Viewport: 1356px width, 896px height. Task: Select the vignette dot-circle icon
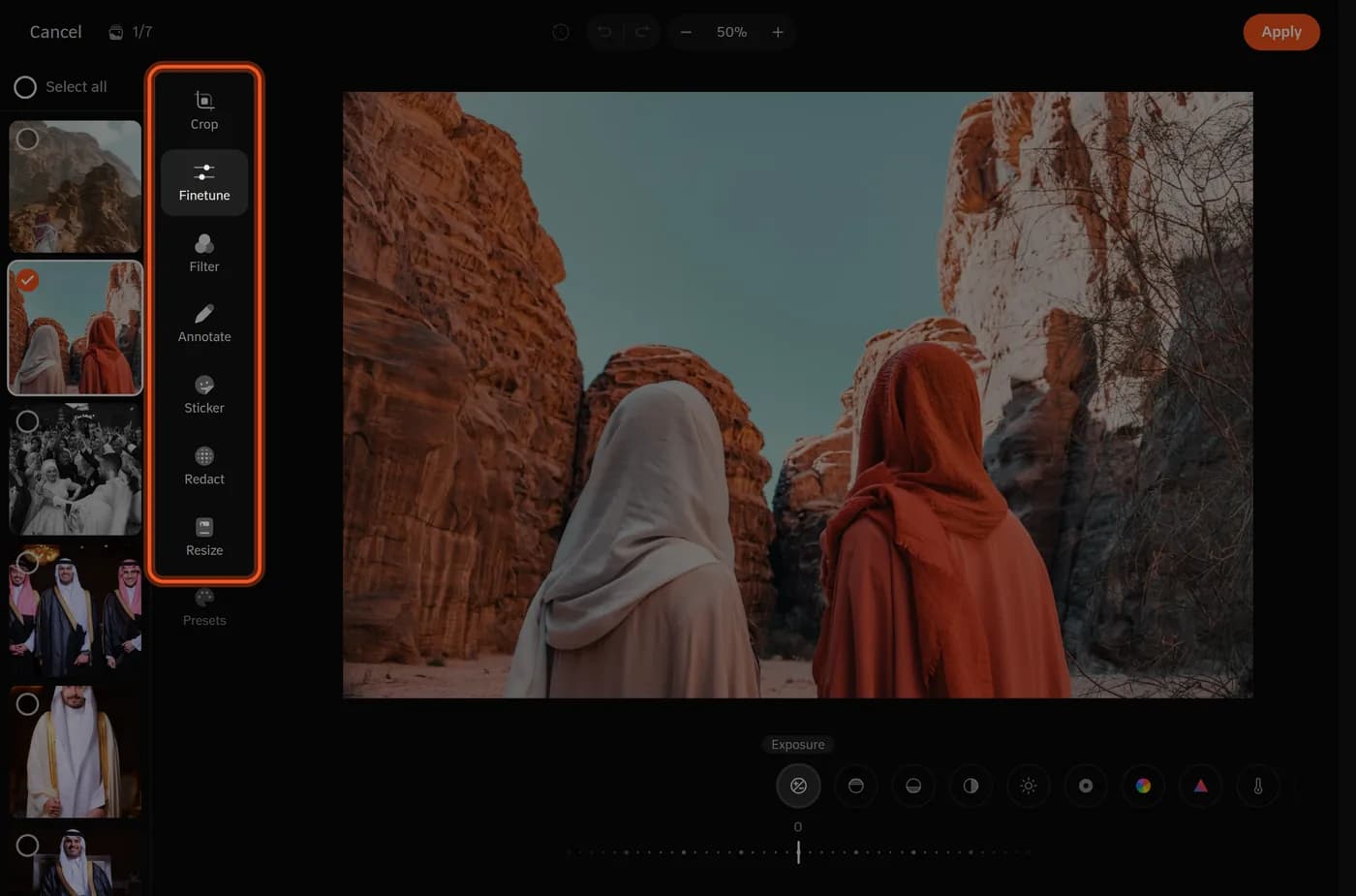(x=1086, y=786)
